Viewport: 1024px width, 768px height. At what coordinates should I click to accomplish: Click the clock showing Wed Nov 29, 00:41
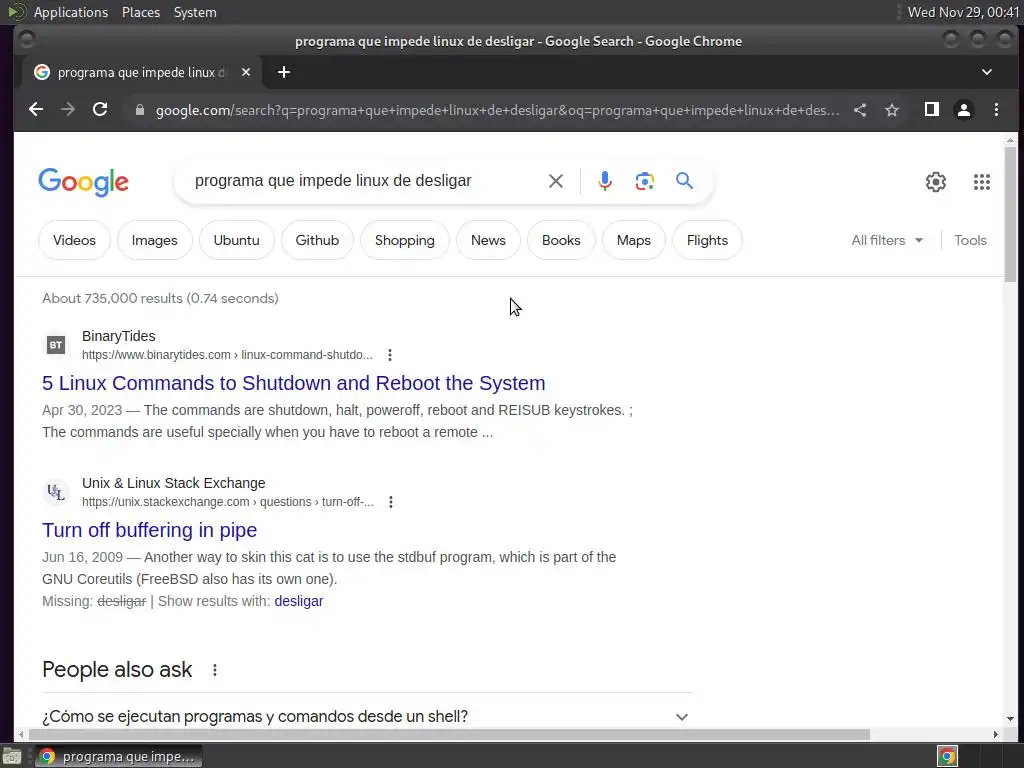963,12
